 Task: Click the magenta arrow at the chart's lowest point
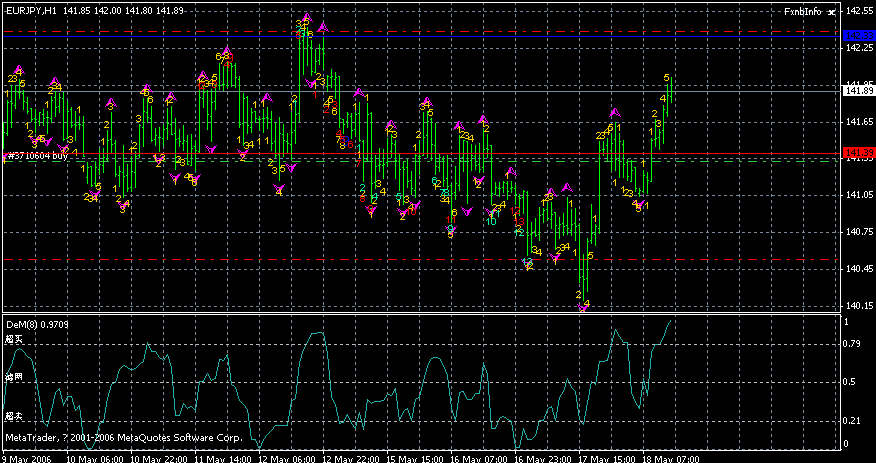pyautogui.click(x=583, y=309)
